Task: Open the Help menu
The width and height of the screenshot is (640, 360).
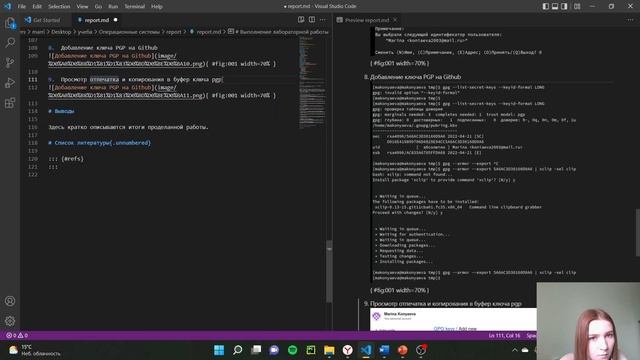Action: tap(157, 7)
